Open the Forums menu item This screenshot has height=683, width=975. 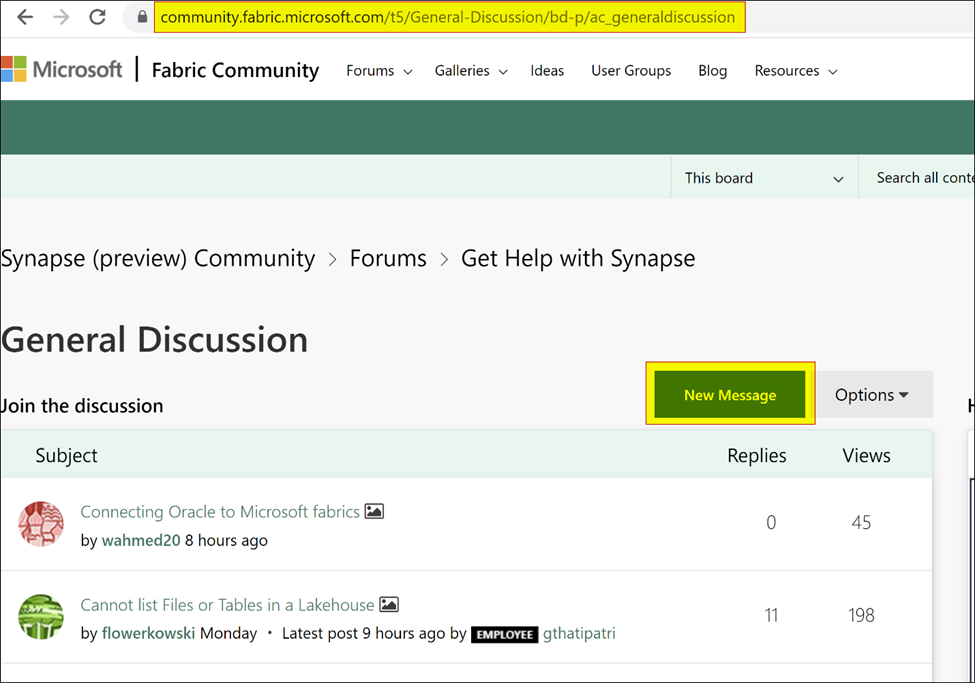click(x=371, y=71)
